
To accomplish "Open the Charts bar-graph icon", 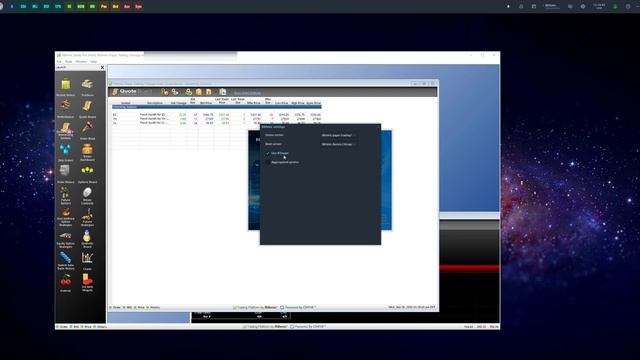I will click(87, 258).
